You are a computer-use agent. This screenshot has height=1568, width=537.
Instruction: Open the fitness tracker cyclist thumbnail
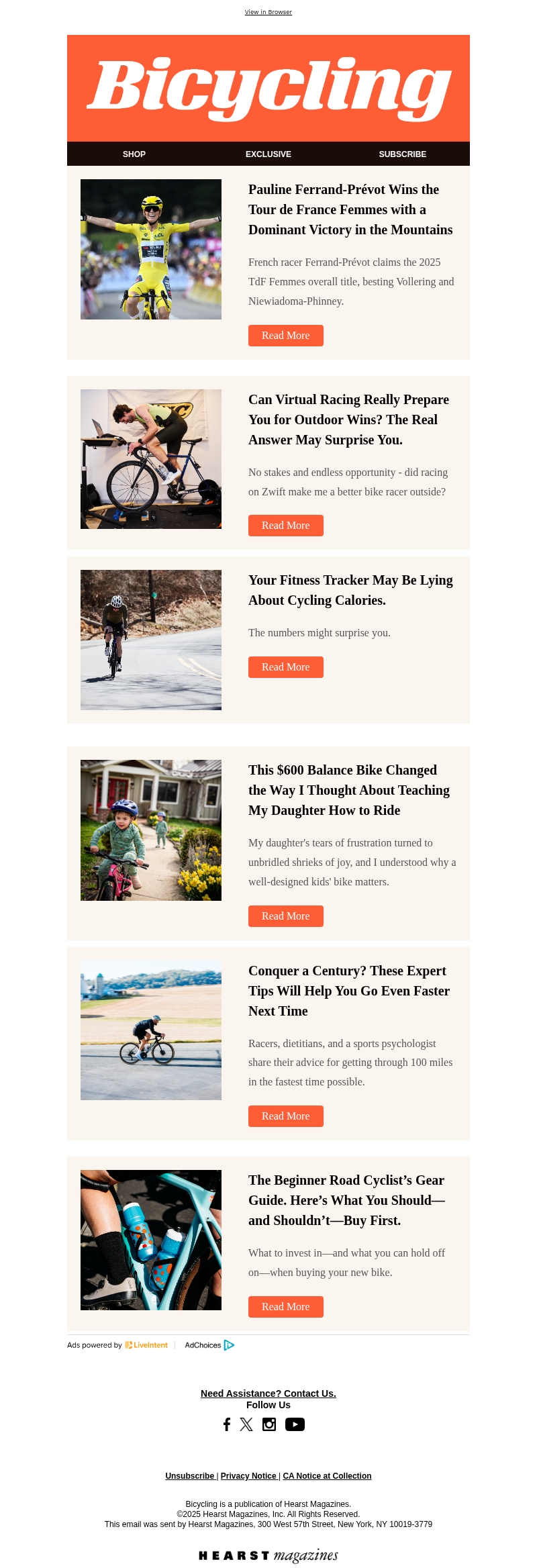(x=151, y=640)
